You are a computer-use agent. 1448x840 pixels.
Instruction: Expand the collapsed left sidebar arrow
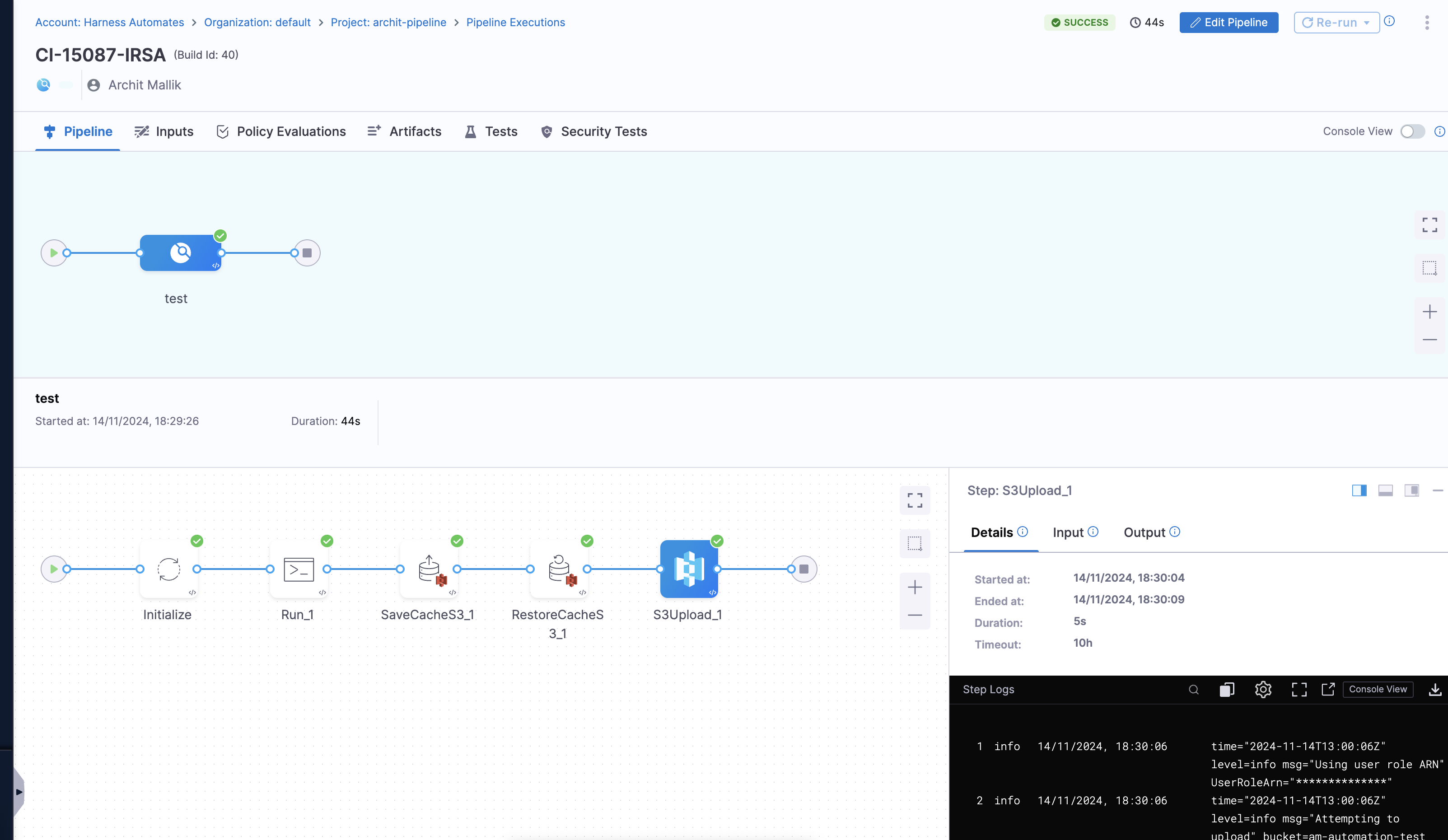point(19,792)
